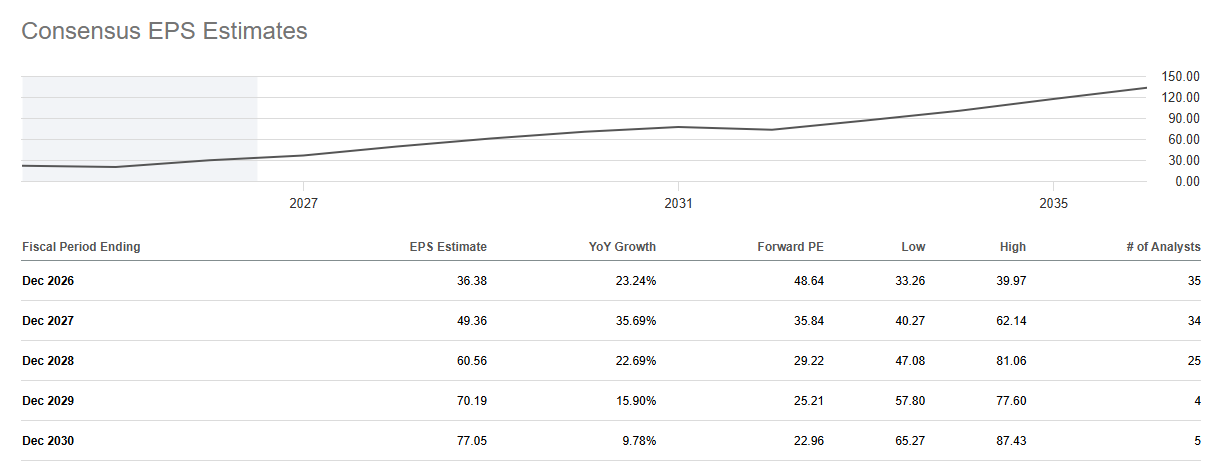The width and height of the screenshot is (1219, 462).
Task: Sort by the EPS Estimate column header
Action: coord(447,247)
